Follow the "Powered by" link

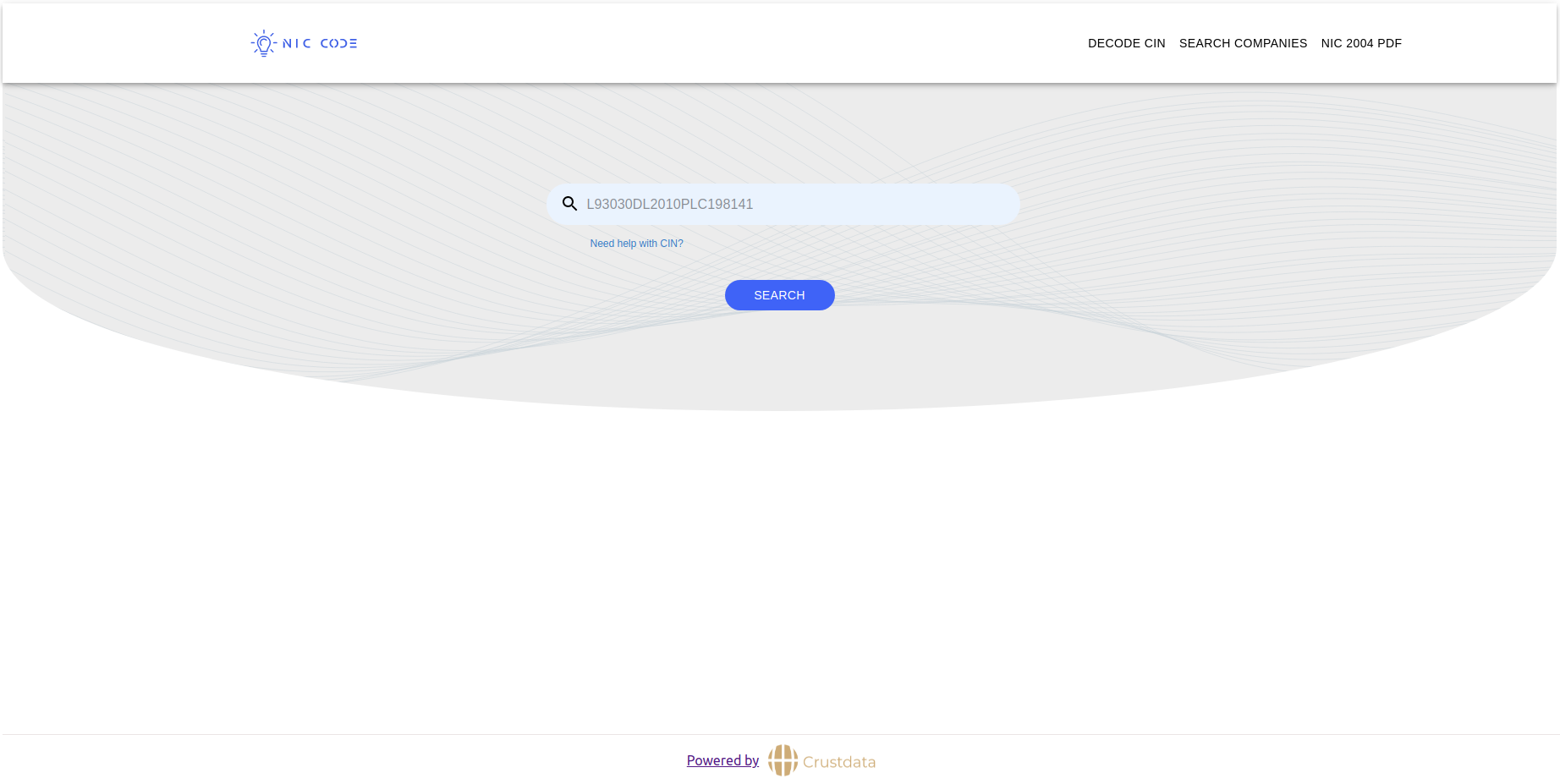[722, 760]
